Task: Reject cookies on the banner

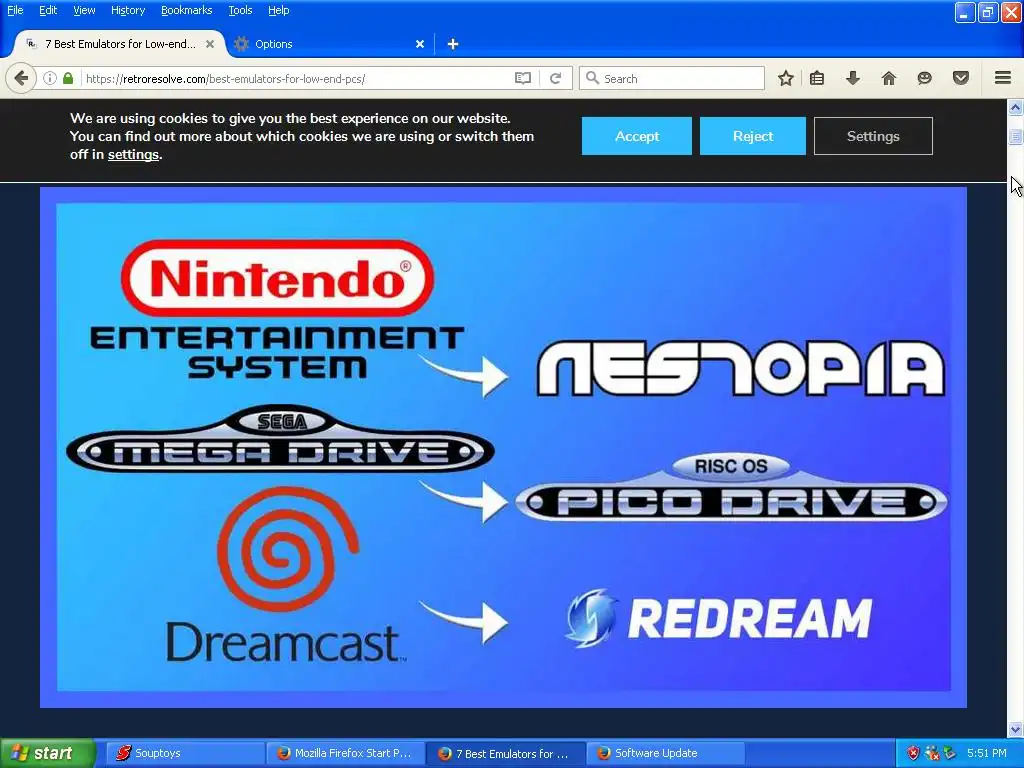Action: 752,136
